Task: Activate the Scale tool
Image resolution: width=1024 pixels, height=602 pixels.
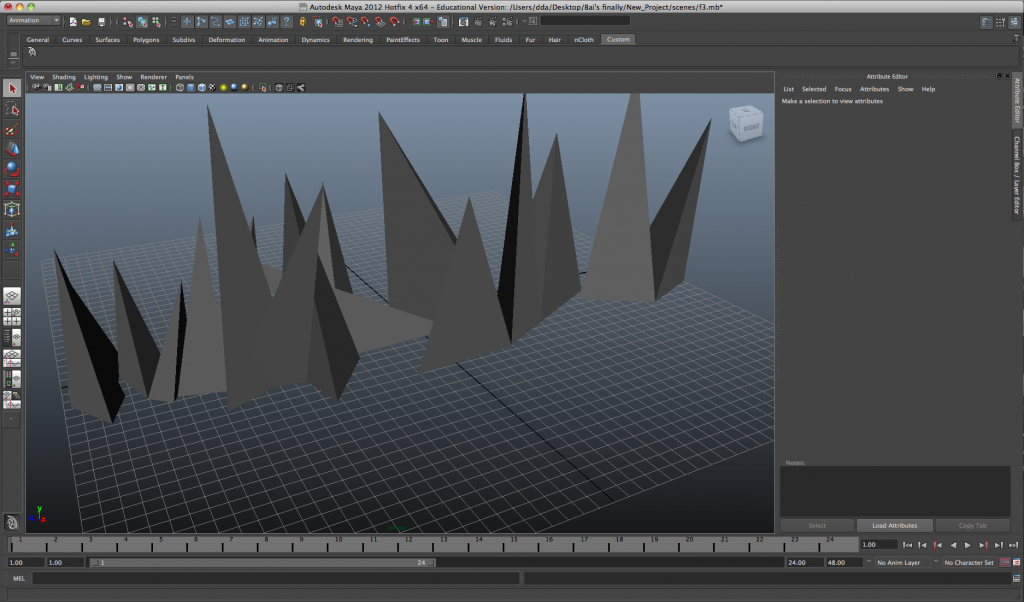Action: 12,188
